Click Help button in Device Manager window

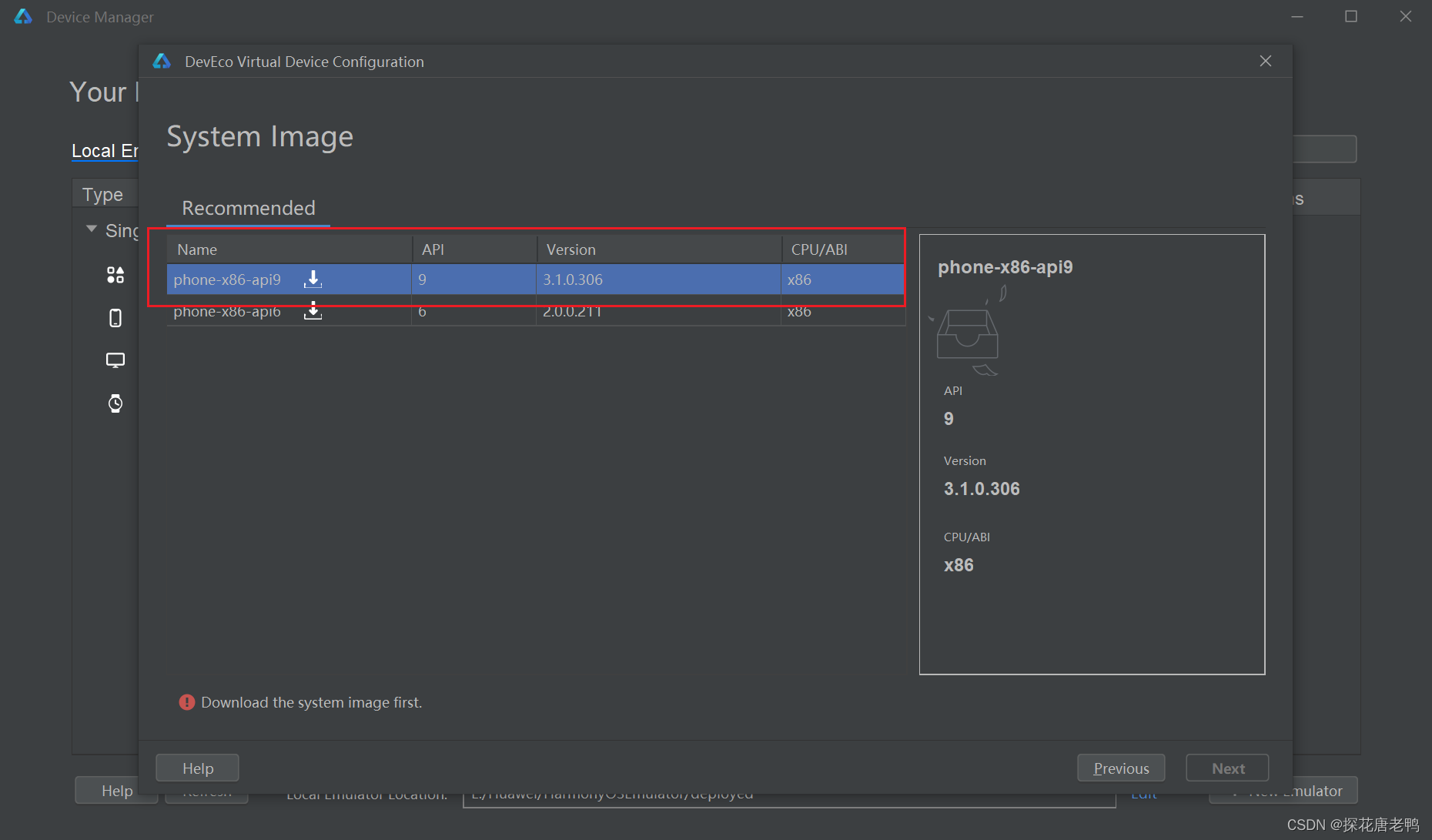(x=116, y=791)
